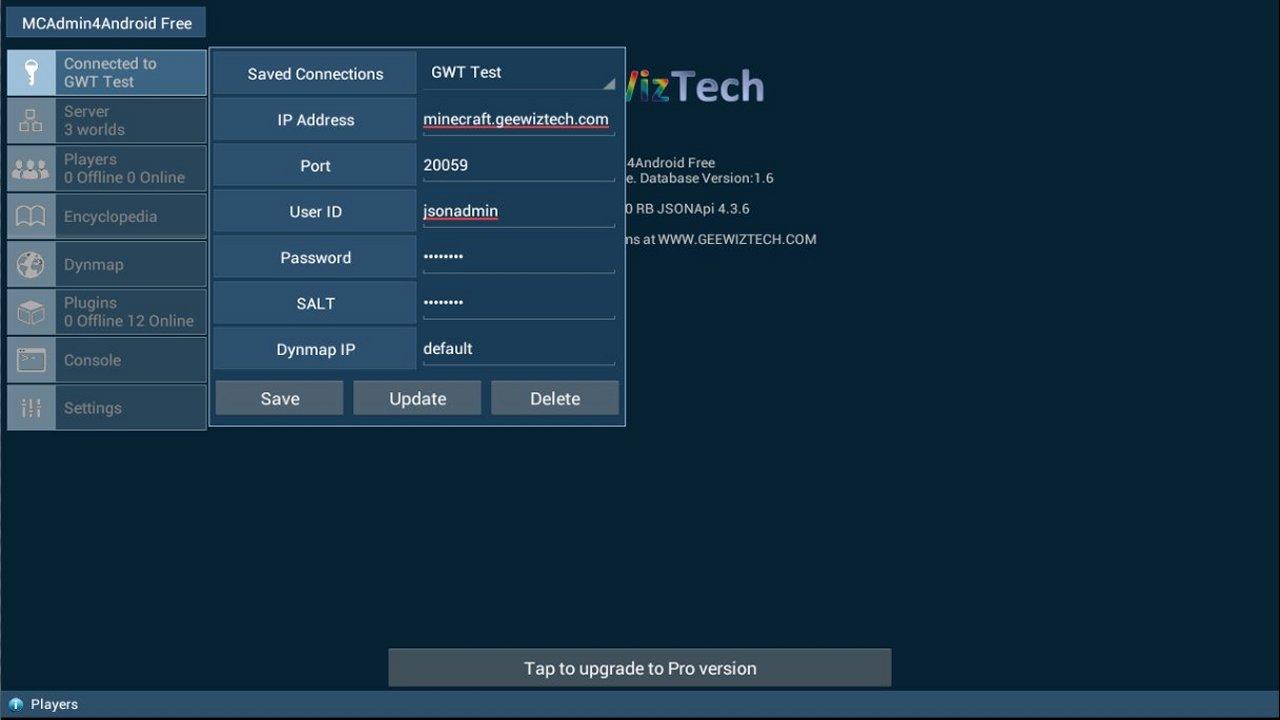Viewport: 1280px width, 720px height.
Task: Click the SALT label
Action: pyautogui.click(x=315, y=304)
